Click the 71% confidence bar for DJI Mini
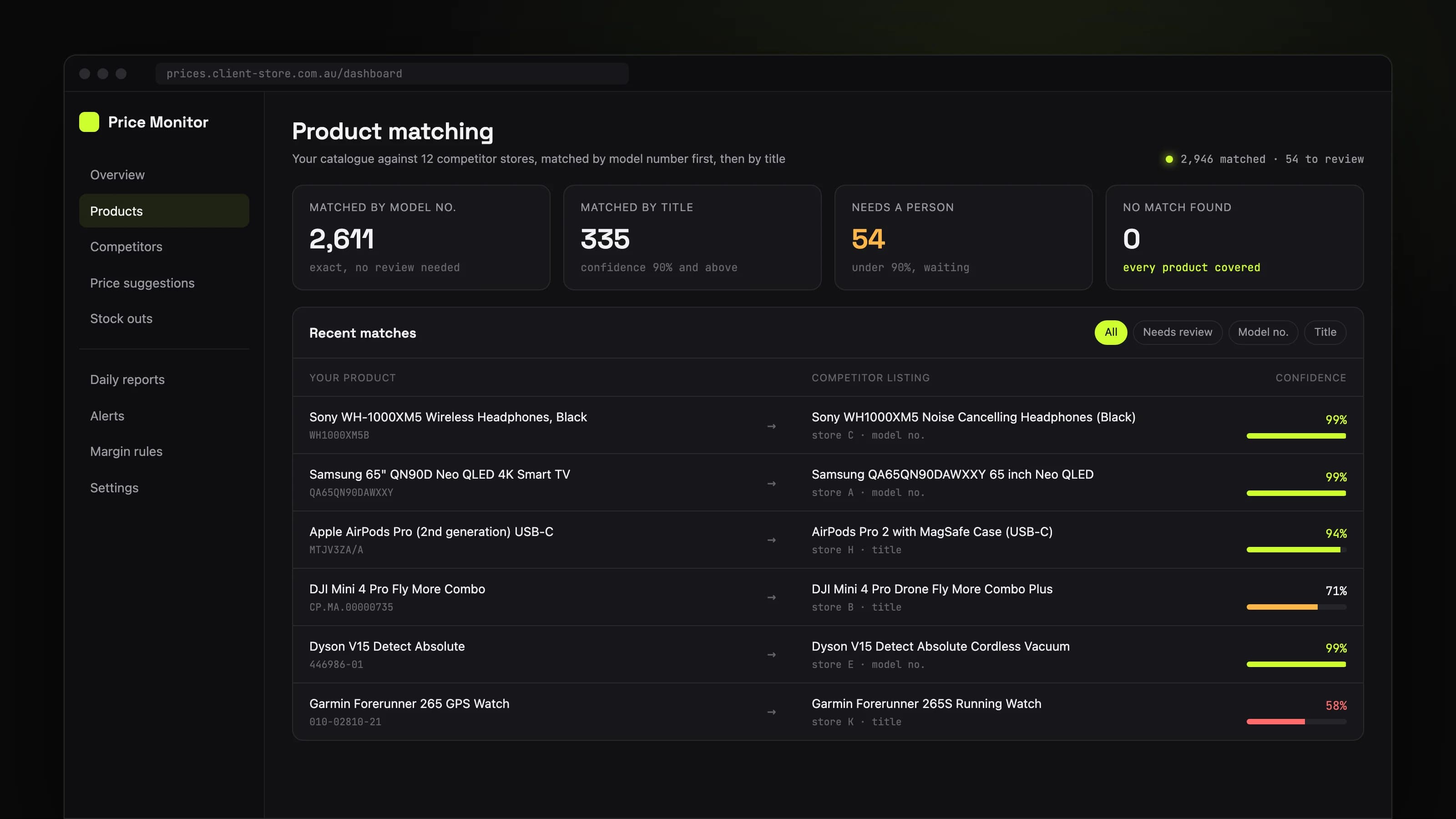1456x819 pixels. click(1296, 607)
